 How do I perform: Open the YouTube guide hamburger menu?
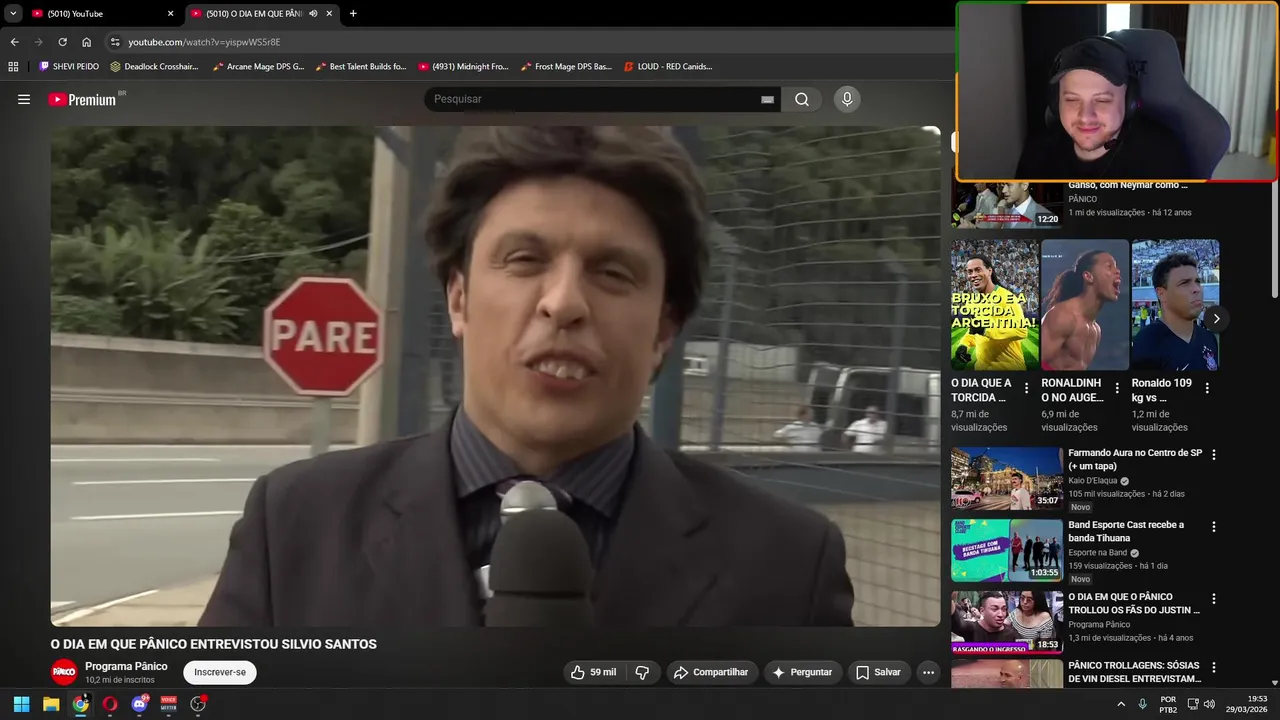coord(24,99)
